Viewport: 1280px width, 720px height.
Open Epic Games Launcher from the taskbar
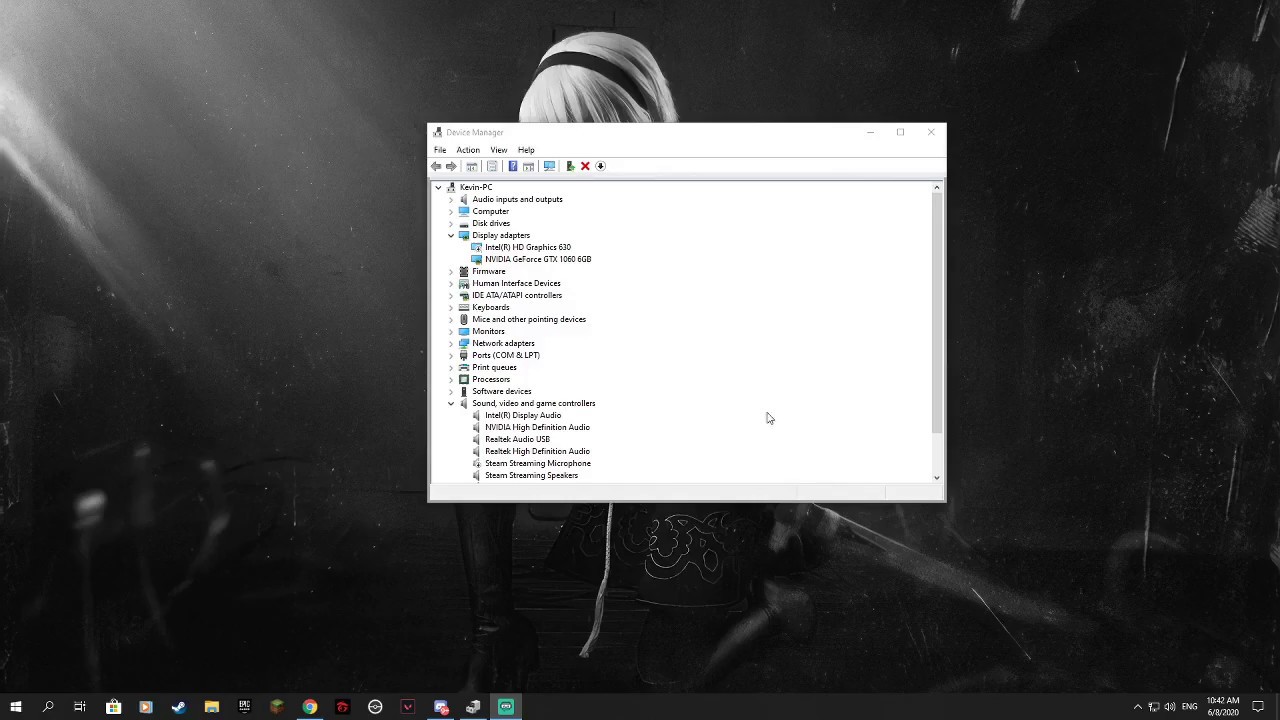pyautogui.click(x=244, y=707)
